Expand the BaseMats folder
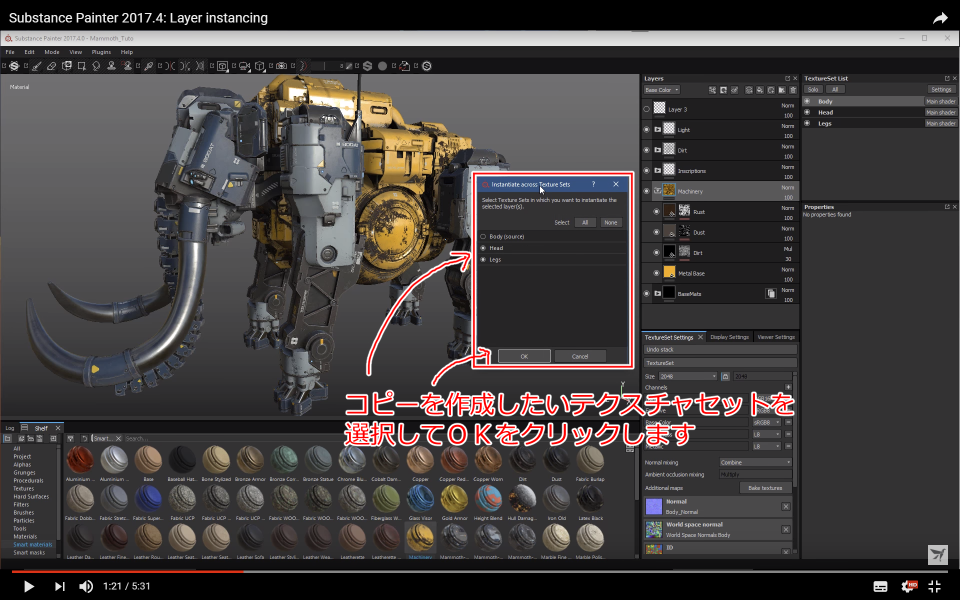 coord(658,294)
